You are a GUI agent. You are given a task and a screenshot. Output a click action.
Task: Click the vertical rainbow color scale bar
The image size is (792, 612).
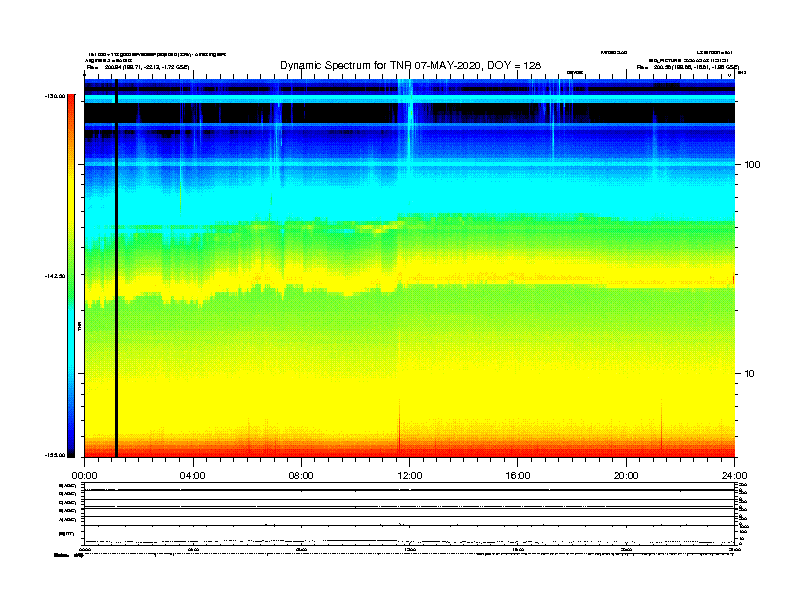[x=71, y=276]
